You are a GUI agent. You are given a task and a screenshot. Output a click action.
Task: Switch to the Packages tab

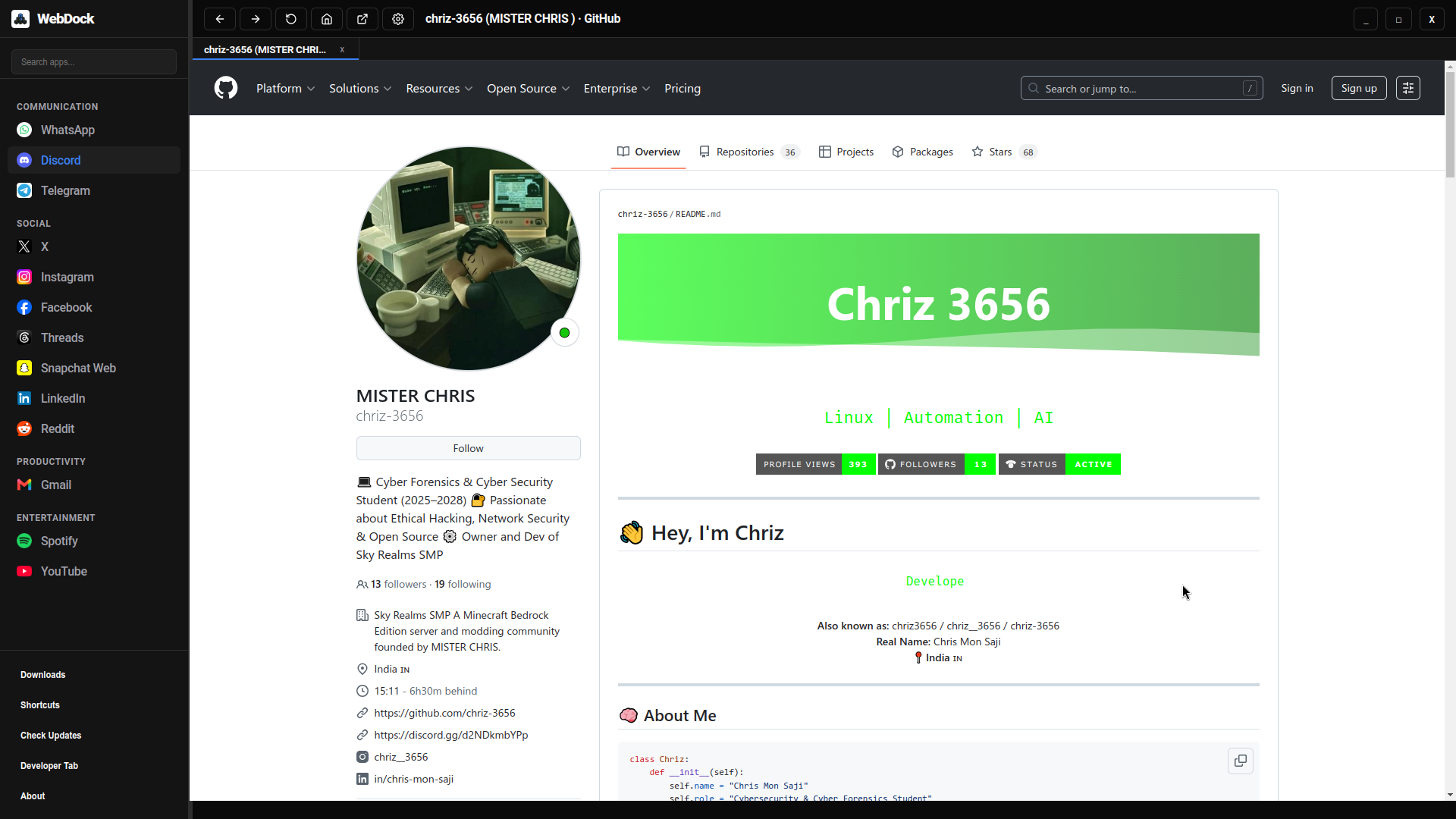923,152
